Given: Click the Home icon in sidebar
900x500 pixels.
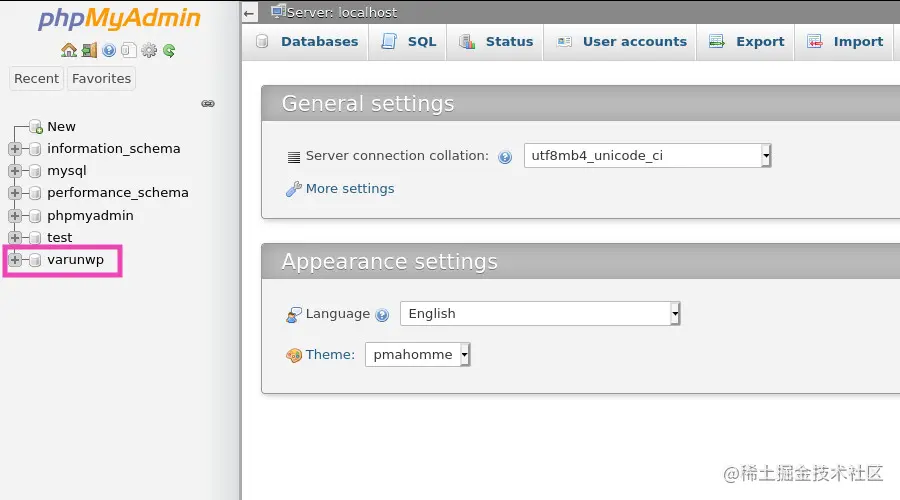Looking at the screenshot, I should pyautogui.click(x=68, y=50).
